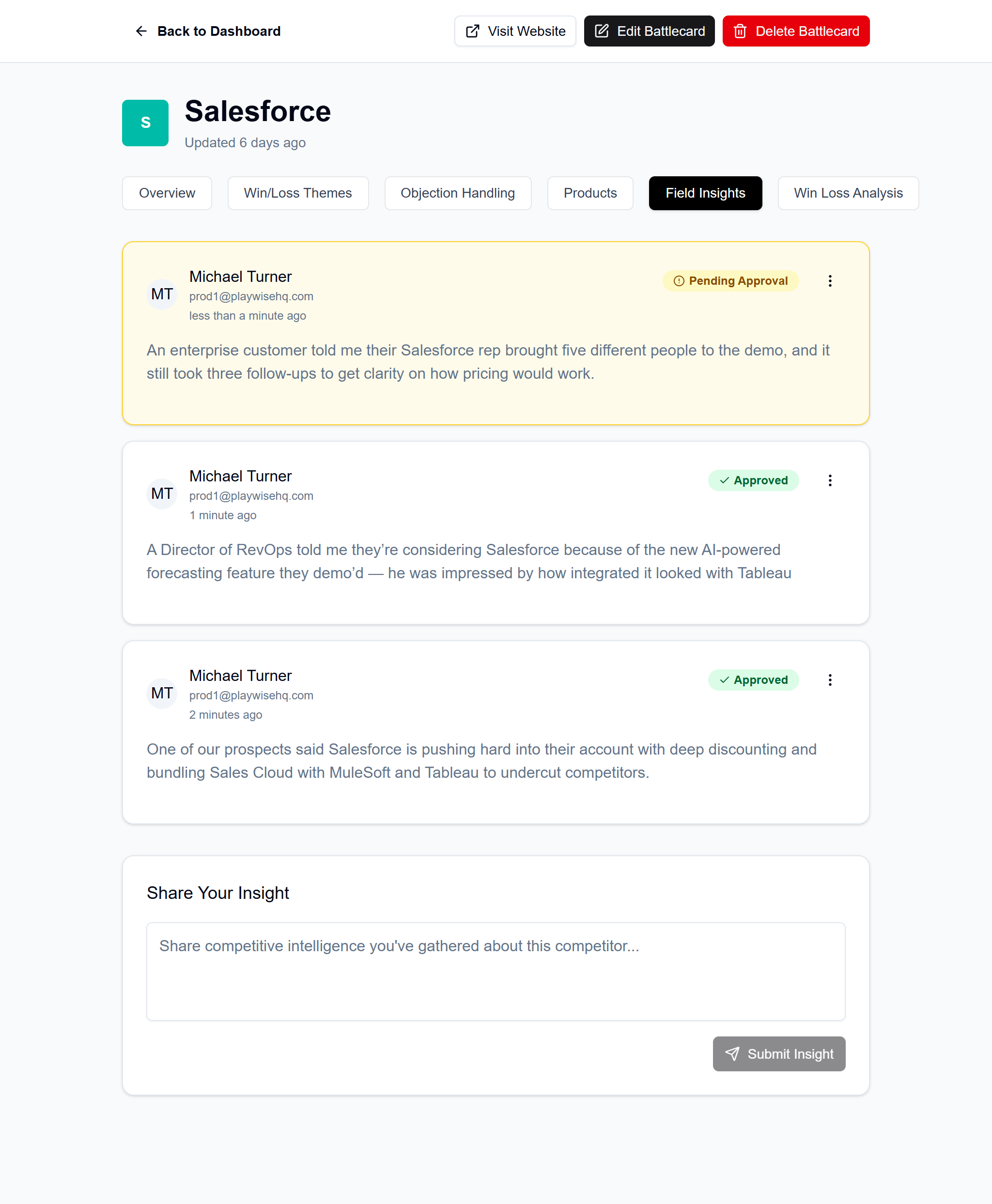Click the back arrow icon
Viewport: 992px width, 1204px height.
(141, 31)
